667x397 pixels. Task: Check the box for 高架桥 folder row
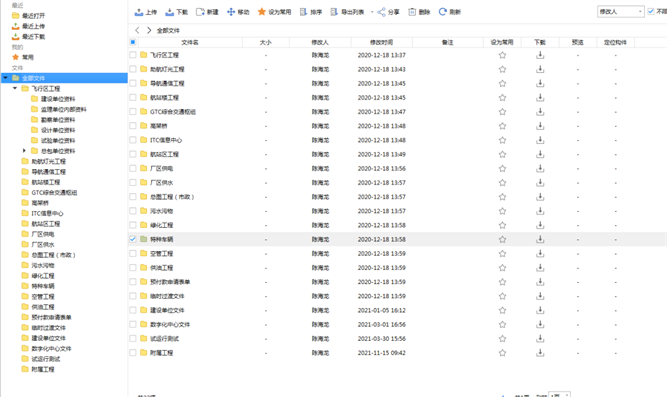click(133, 126)
